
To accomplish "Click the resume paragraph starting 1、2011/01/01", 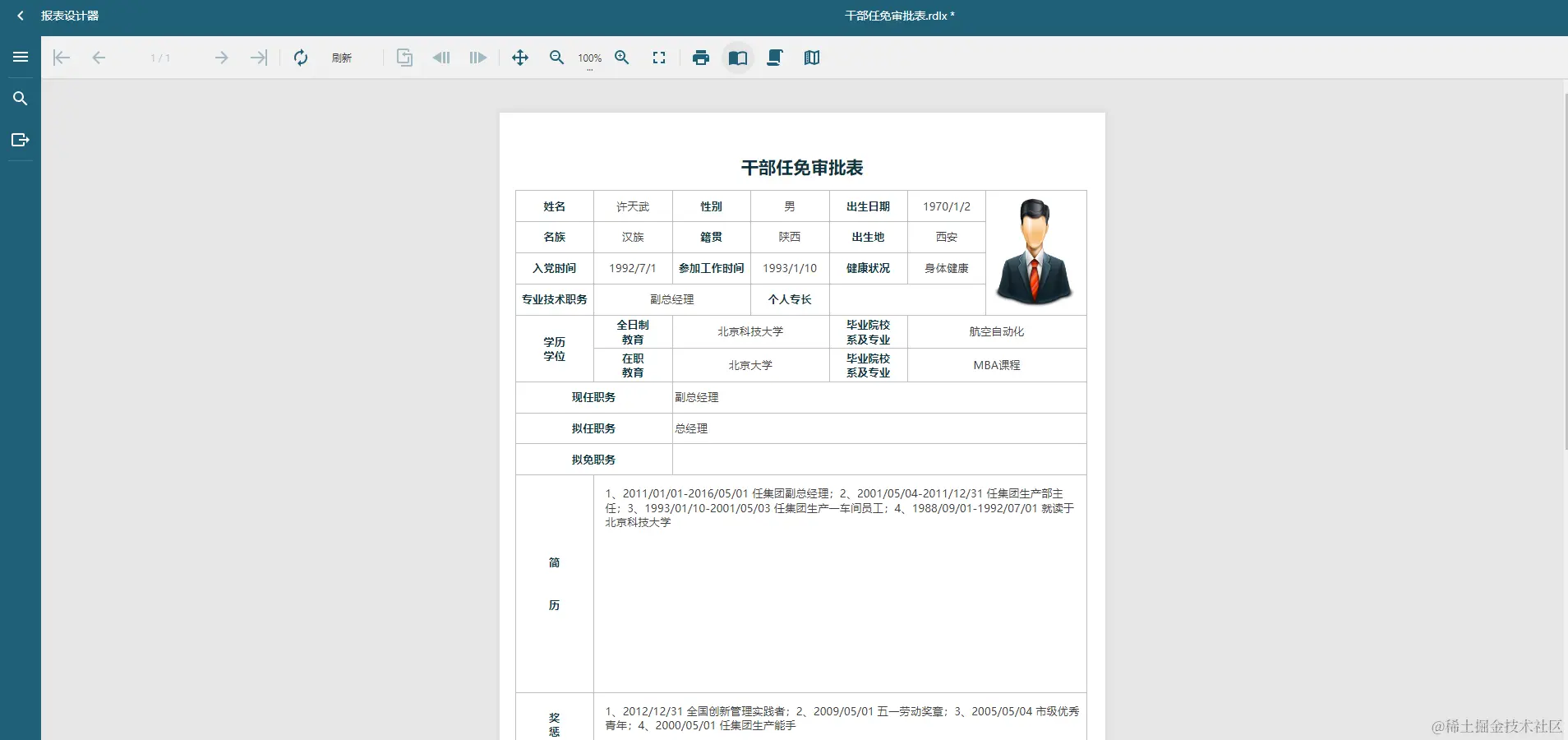I will tap(839, 507).
